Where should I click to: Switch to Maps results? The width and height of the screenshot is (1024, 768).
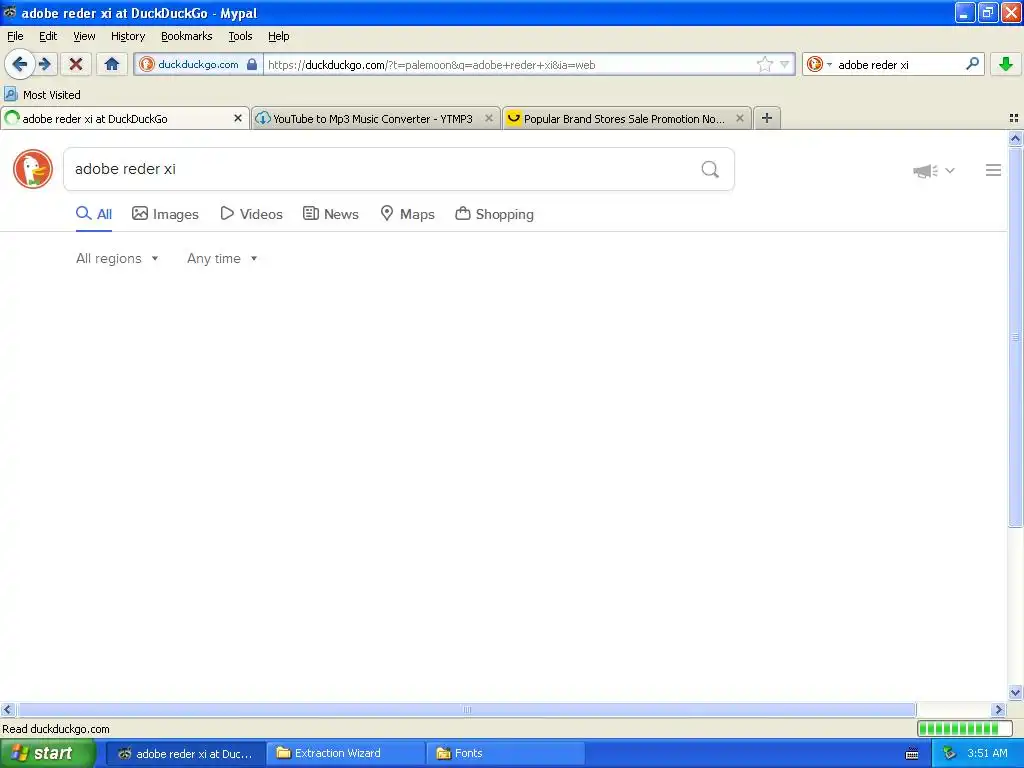pos(408,214)
